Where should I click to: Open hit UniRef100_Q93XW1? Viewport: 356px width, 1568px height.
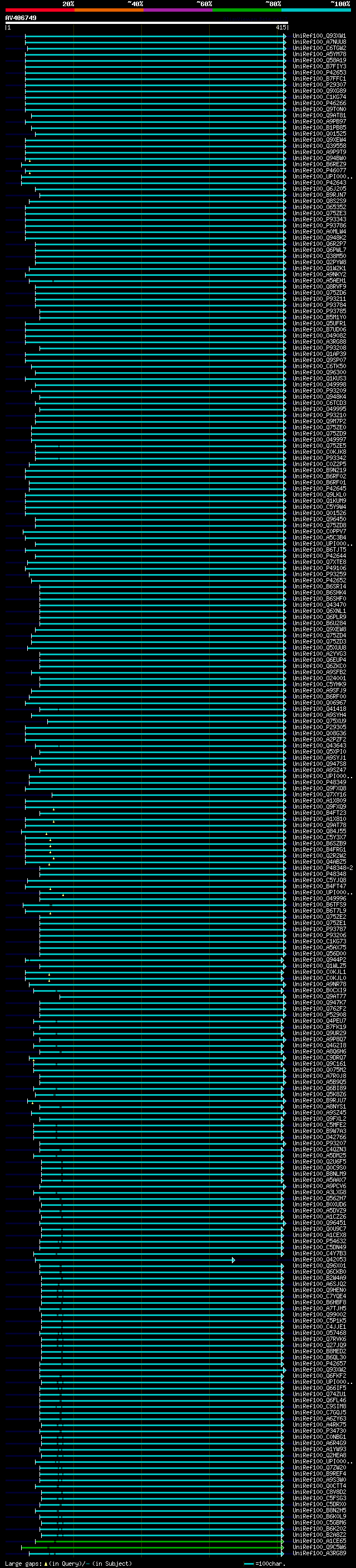(319, 36)
